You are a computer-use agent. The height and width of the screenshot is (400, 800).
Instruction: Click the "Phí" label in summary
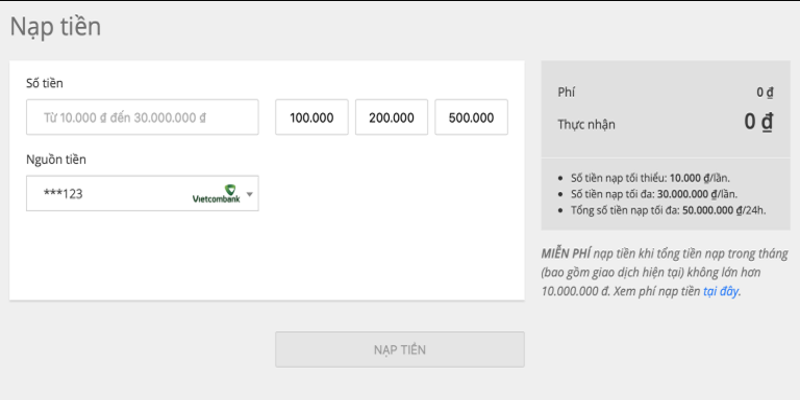tap(567, 93)
